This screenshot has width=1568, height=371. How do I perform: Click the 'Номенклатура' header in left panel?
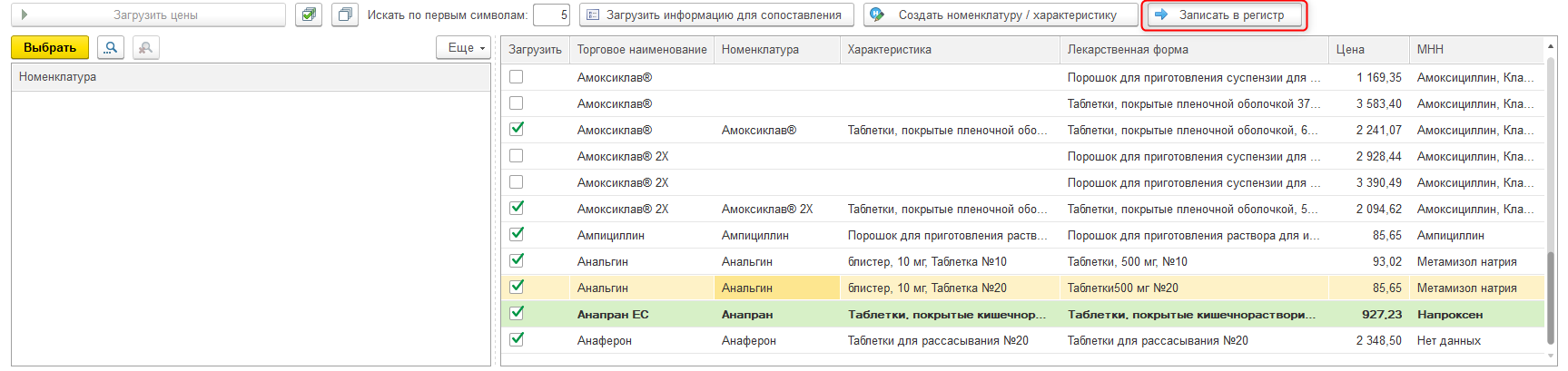pyautogui.click(x=57, y=77)
